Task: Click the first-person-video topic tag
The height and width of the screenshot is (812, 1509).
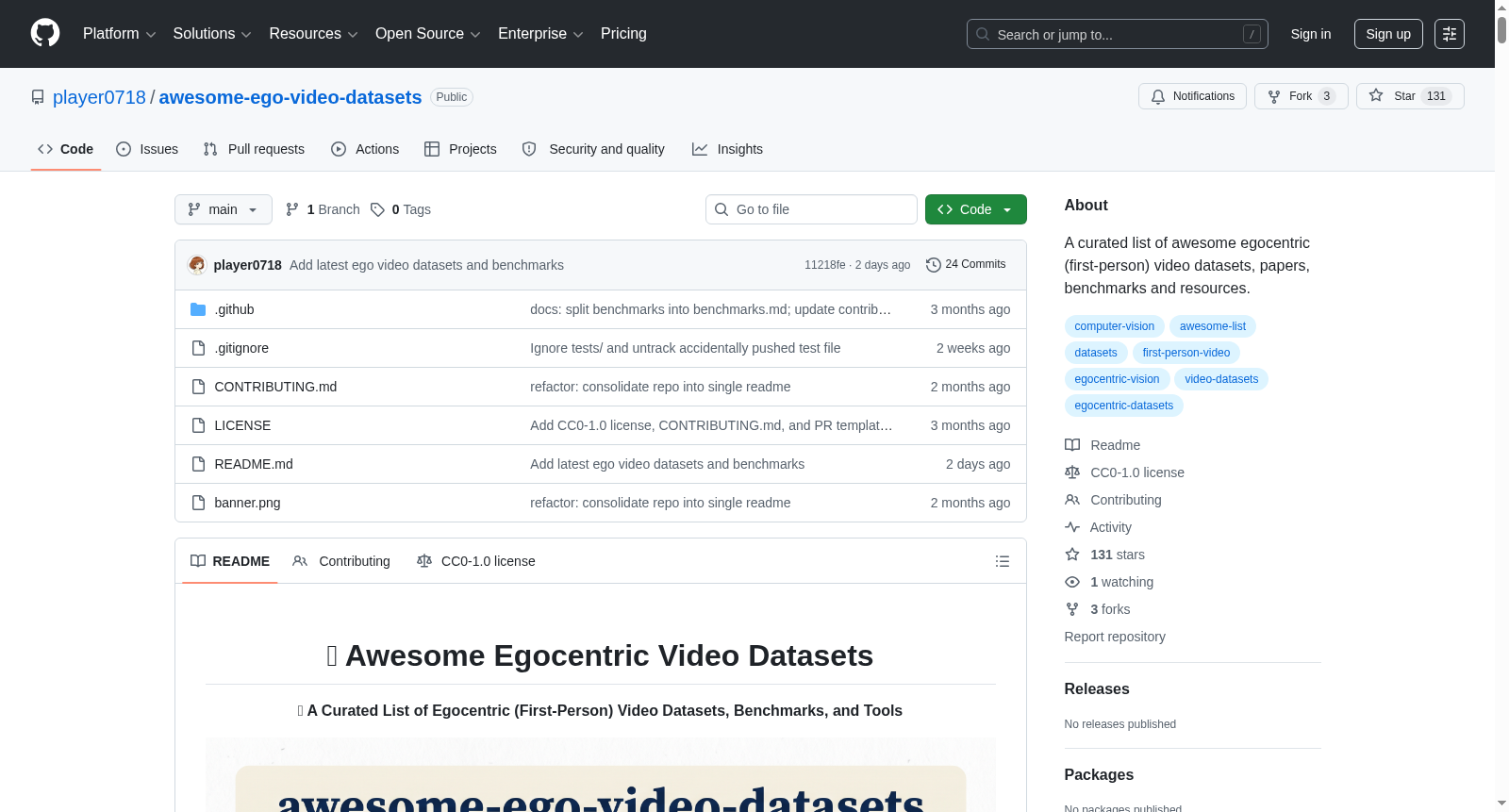Action: (1186, 353)
